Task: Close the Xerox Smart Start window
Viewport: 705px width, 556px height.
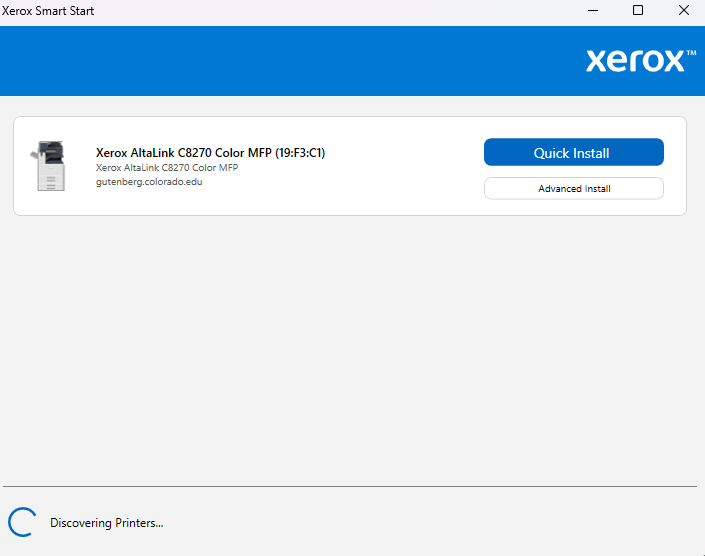Action: point(683,11)
